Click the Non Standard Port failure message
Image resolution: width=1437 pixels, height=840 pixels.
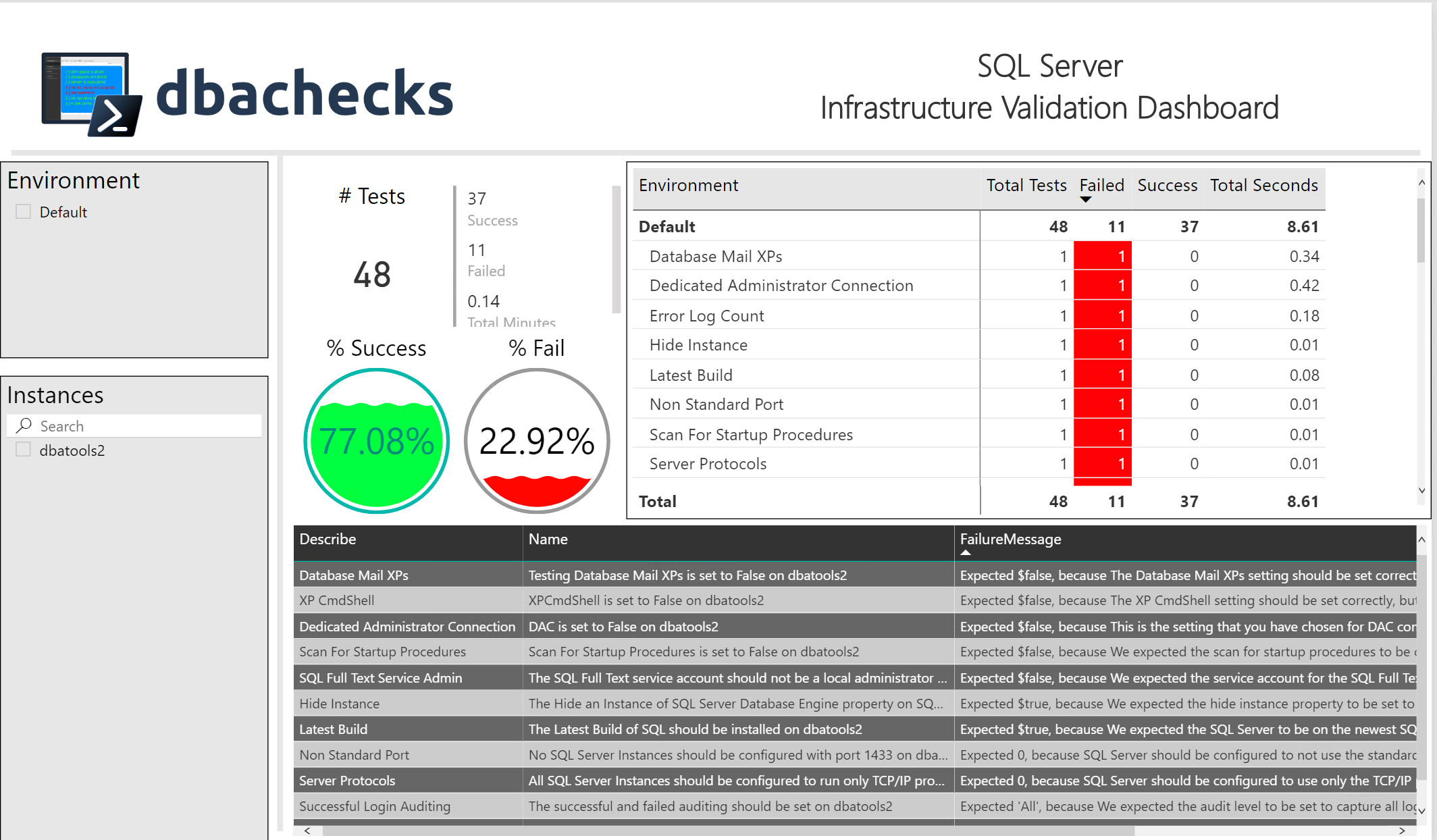1187,754
